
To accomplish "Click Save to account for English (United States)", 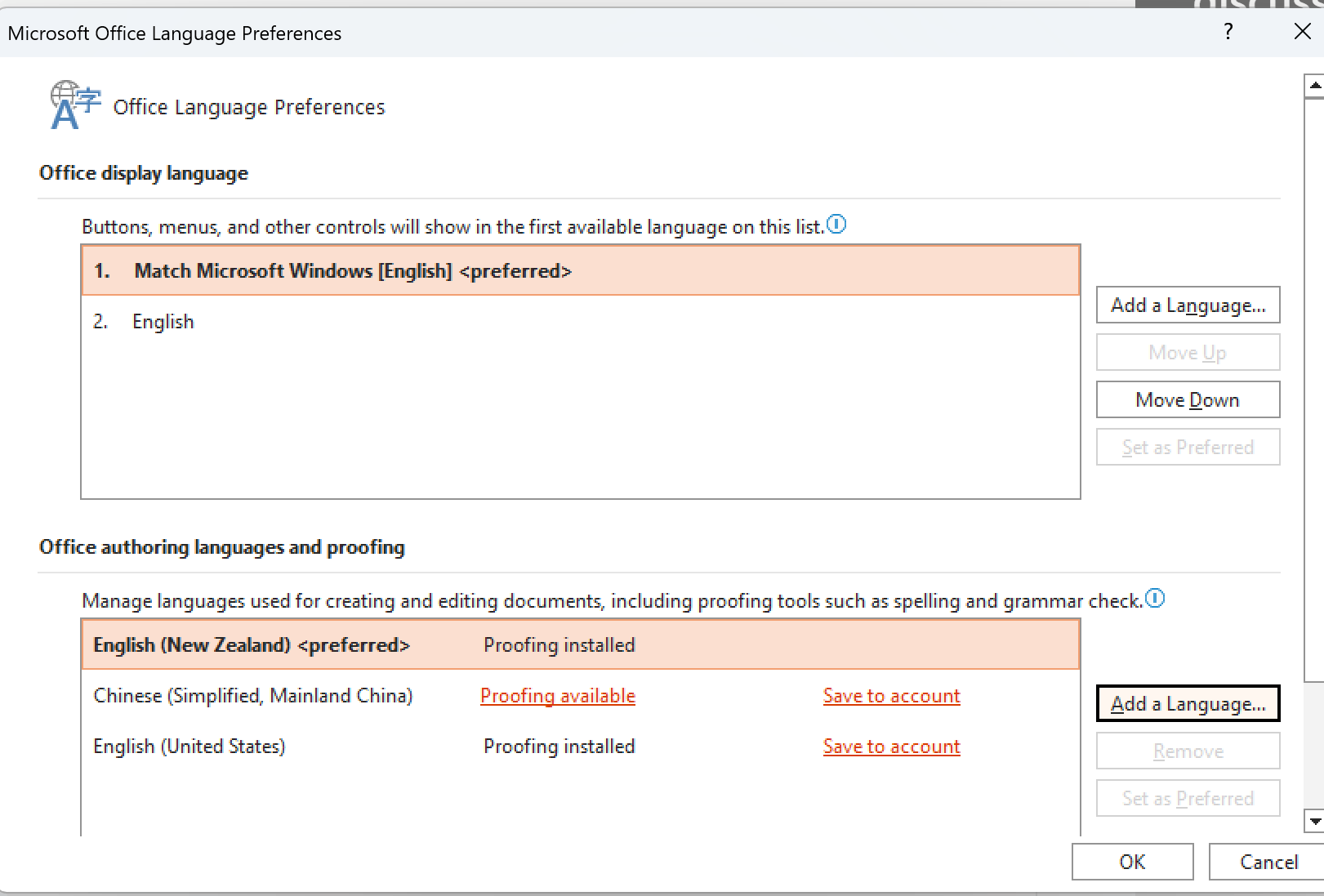I will tap(892, 746).
